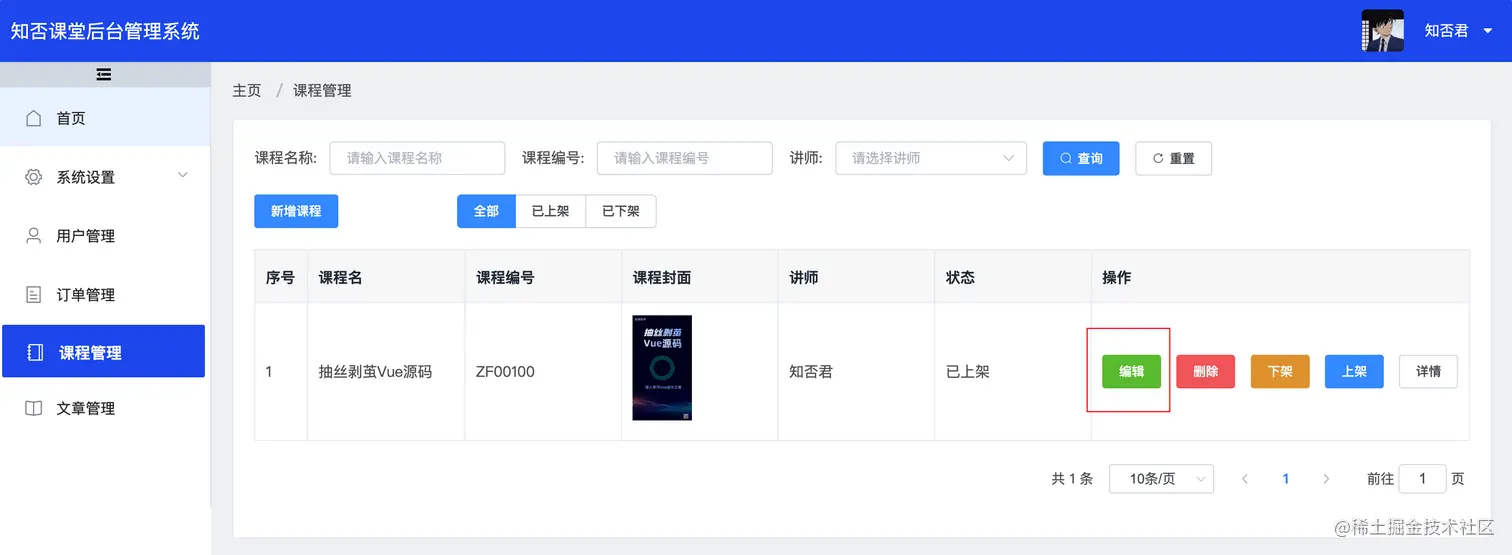Click the red 删除 button

point(1205,371)
